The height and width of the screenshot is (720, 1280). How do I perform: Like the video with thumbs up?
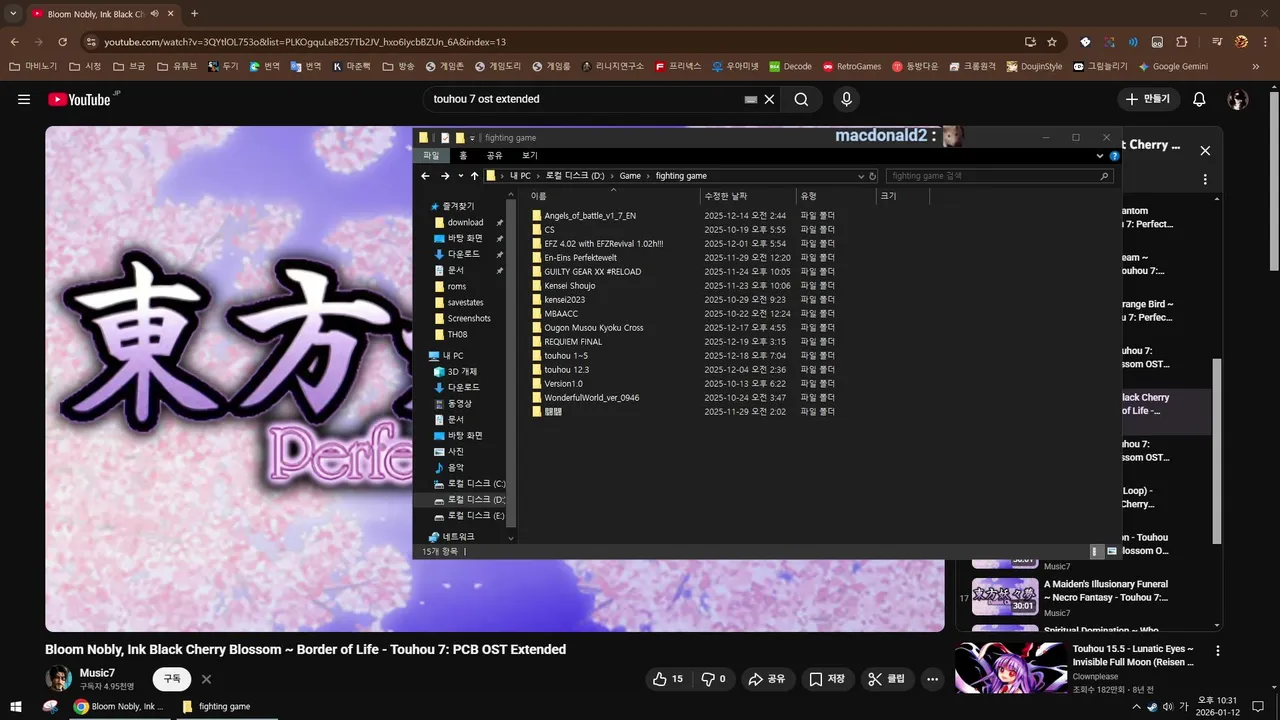(x=668, y=679)
